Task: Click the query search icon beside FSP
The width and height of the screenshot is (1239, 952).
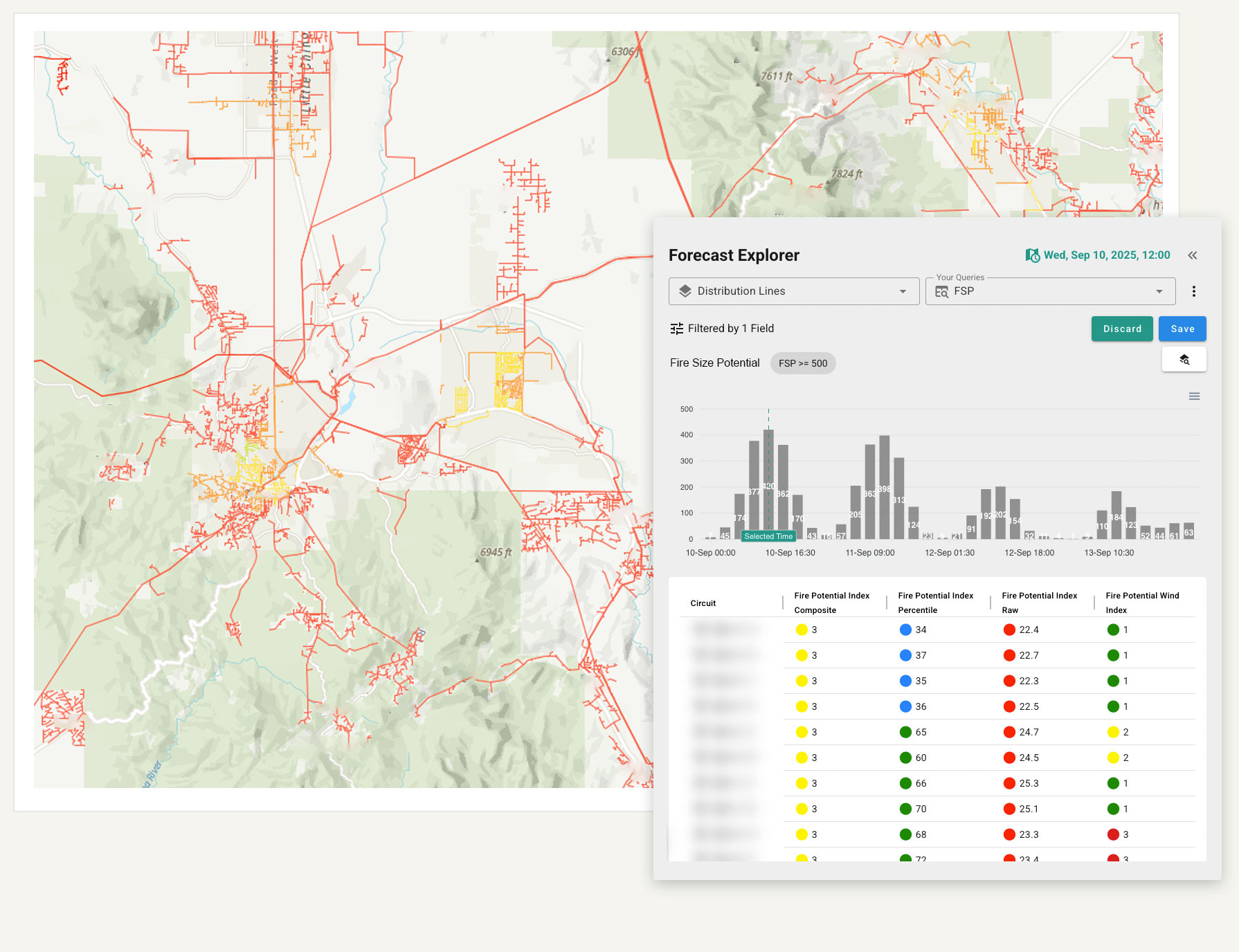Action: (941, 292)
